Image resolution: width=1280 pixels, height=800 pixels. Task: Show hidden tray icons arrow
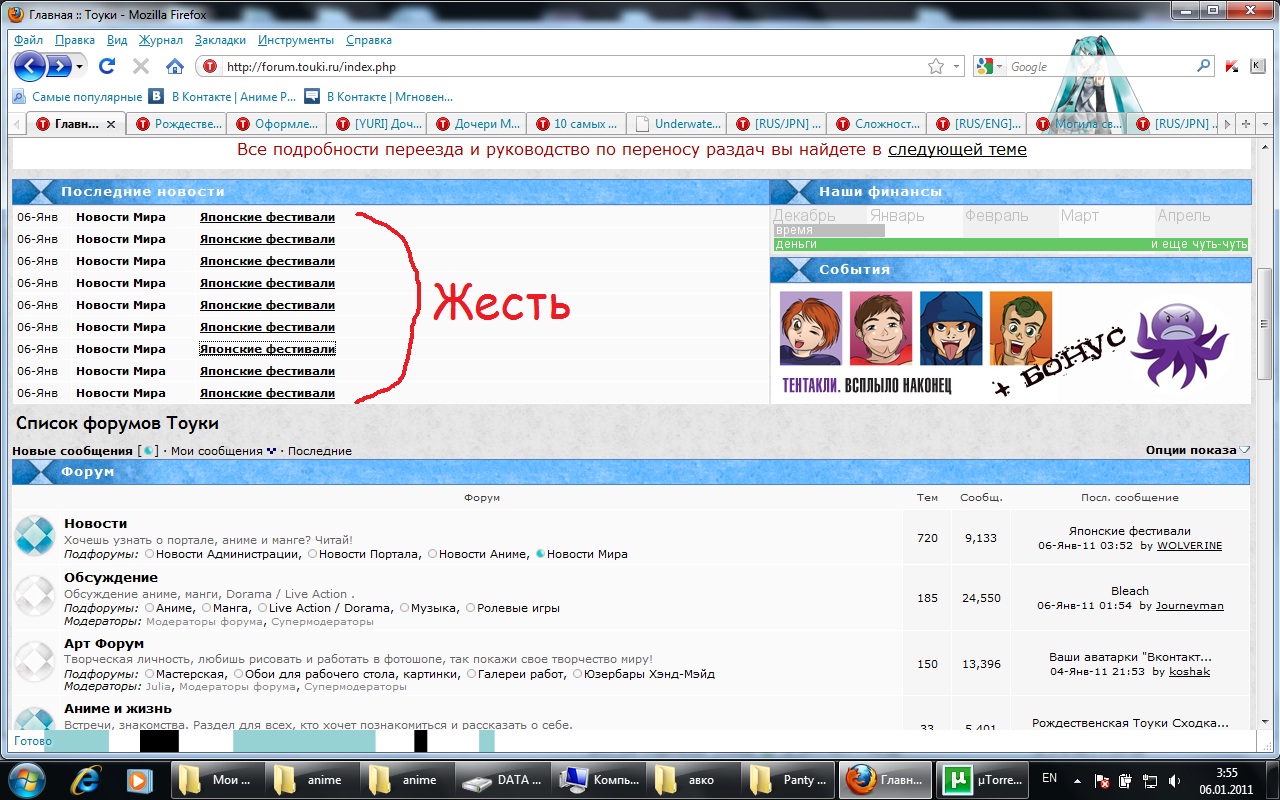click(1079, 780)
